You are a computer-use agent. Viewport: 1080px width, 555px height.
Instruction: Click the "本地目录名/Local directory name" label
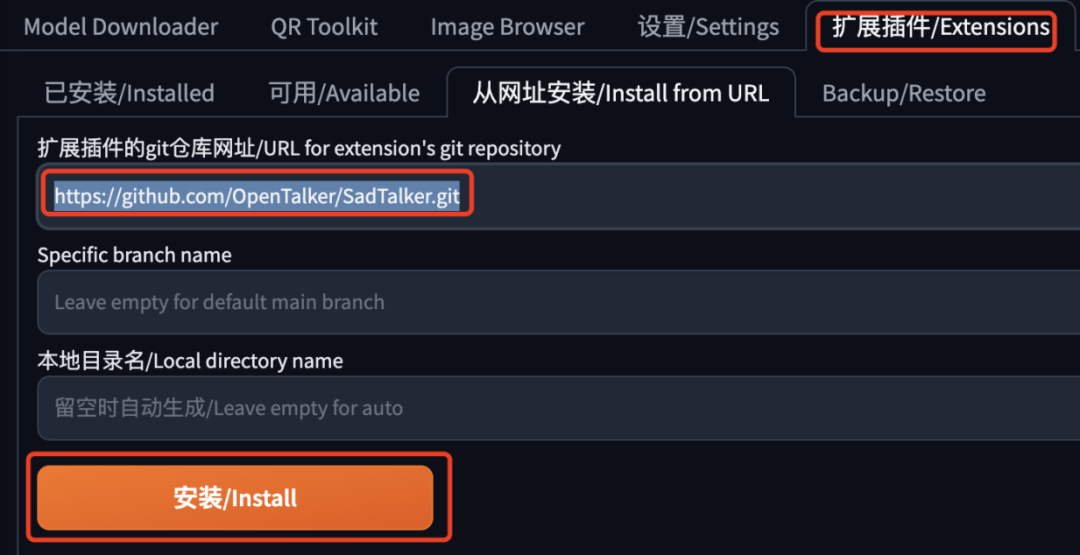click(190, 361)
